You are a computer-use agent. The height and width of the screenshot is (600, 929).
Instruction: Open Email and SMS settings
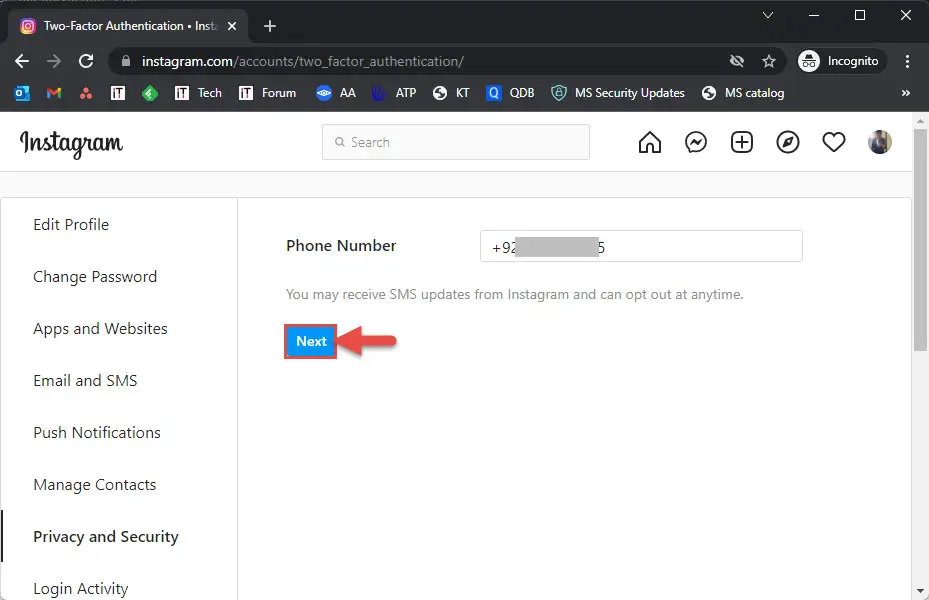click(85, 381)
